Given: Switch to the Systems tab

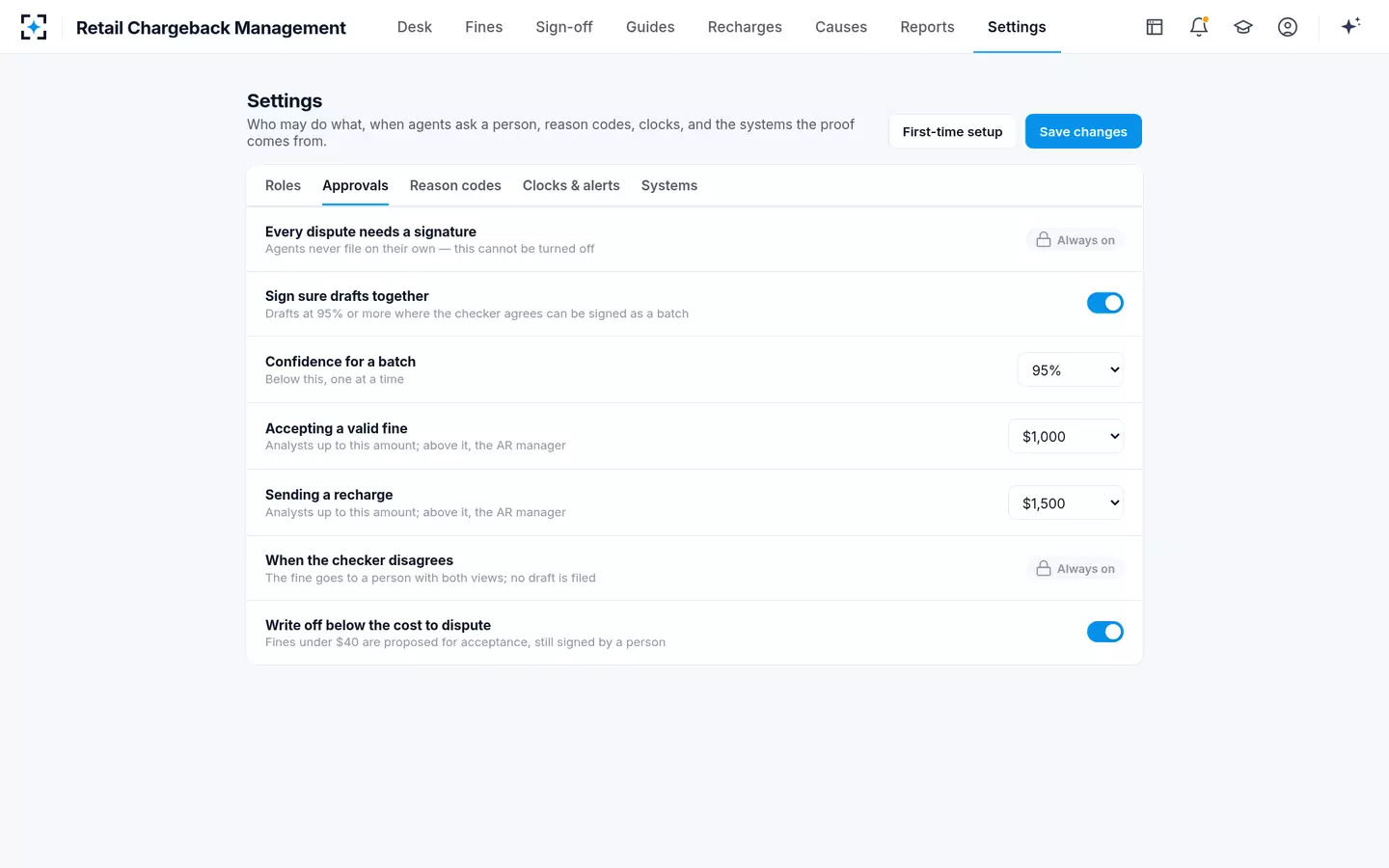Looking at the screenshot, I should point(669,185).
